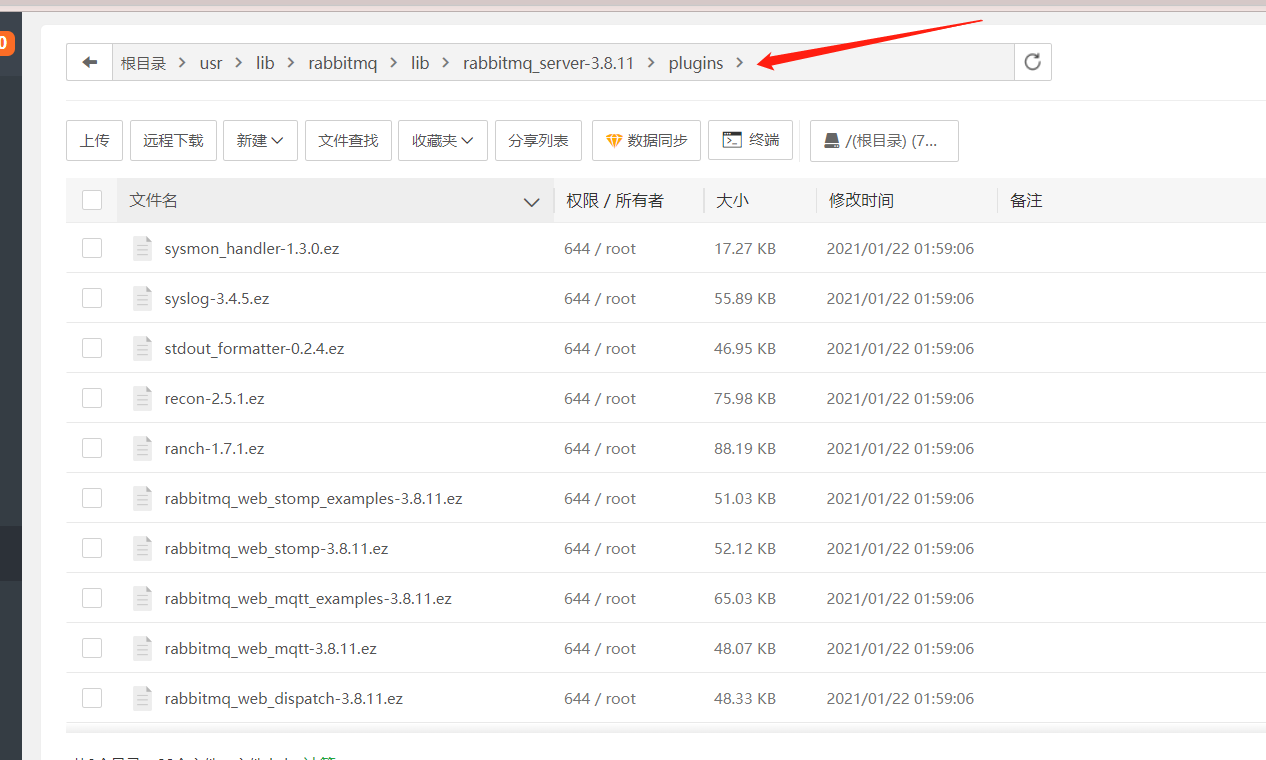Open file stdout_formatter-0.2.4.ez

tap(254, 348)
